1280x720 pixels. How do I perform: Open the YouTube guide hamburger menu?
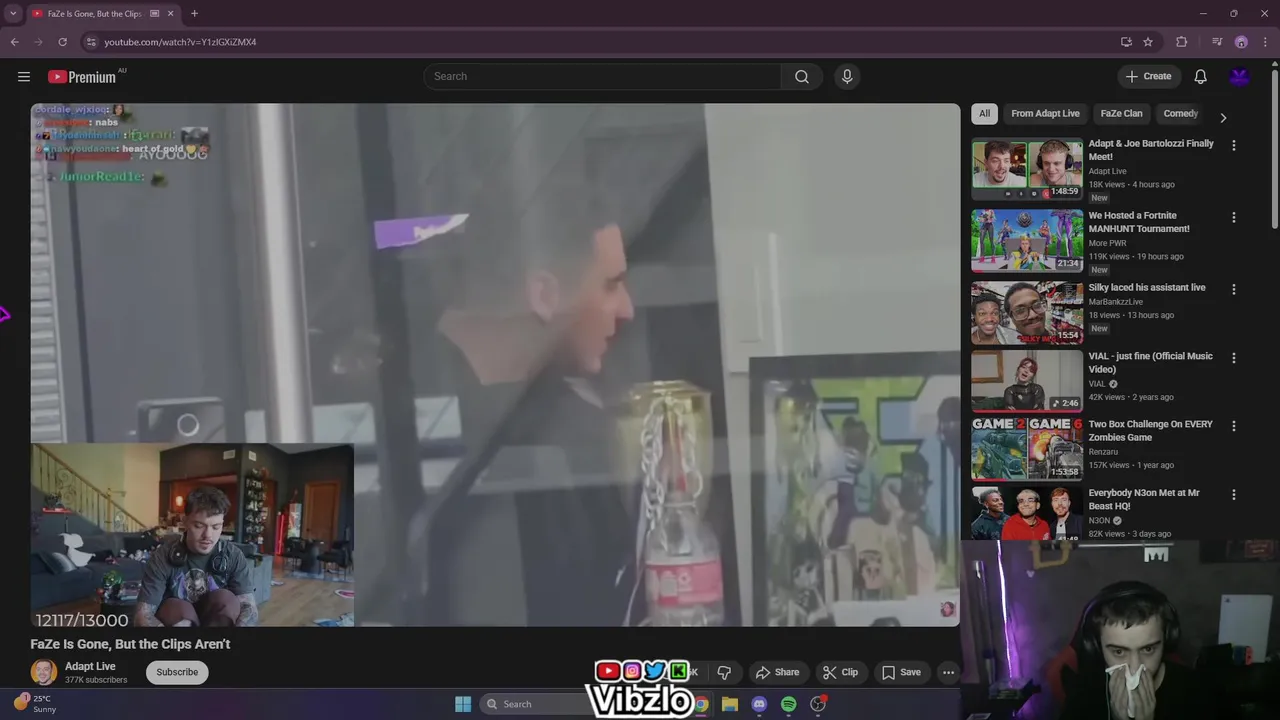point(24,76)
